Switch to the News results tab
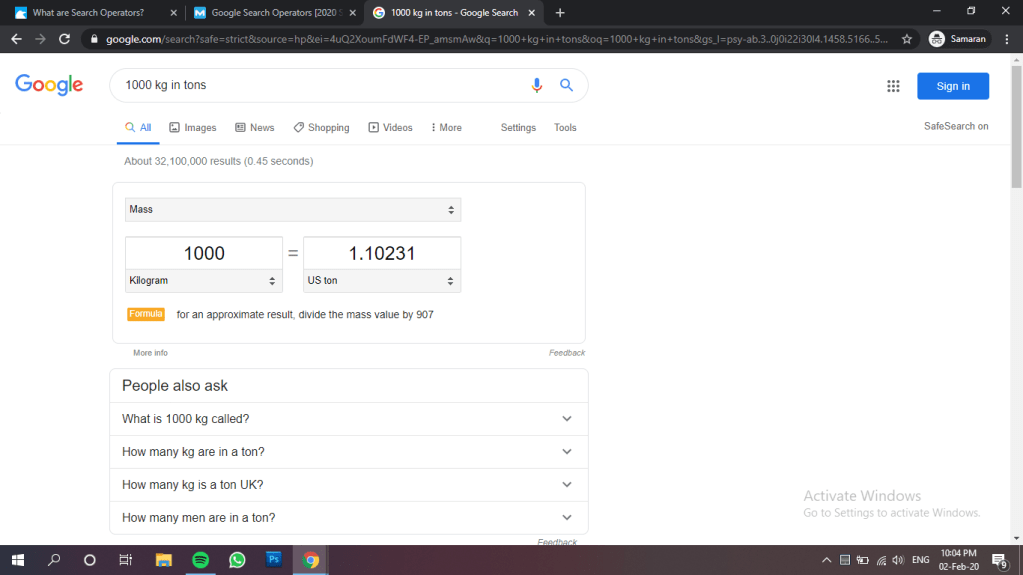This screenshot has height=575, width=1023. tap(255, 128)
